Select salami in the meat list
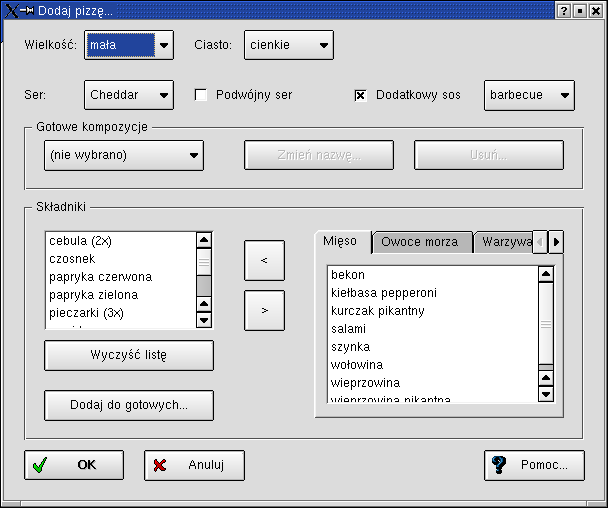Image resolution: width=608 pixels, height=508 pixels. [x=349, y=328]
